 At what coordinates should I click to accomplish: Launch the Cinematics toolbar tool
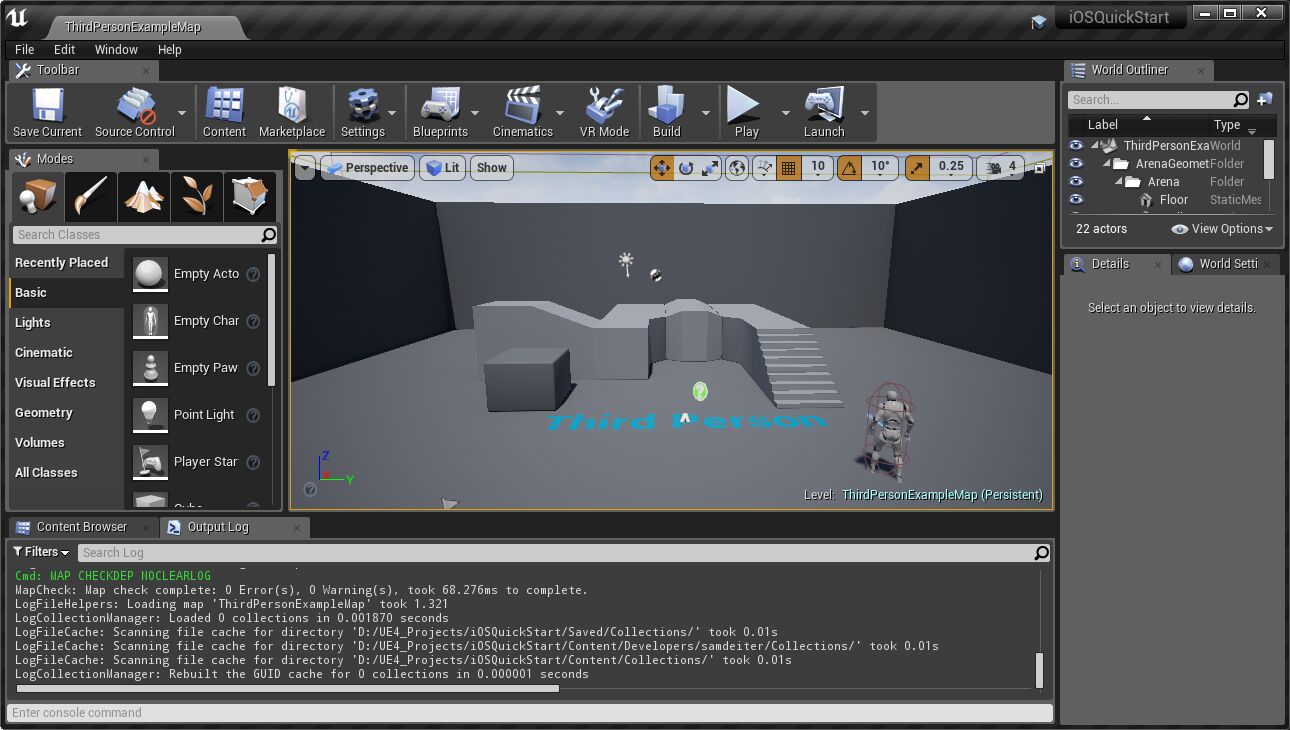coord(524,108)
